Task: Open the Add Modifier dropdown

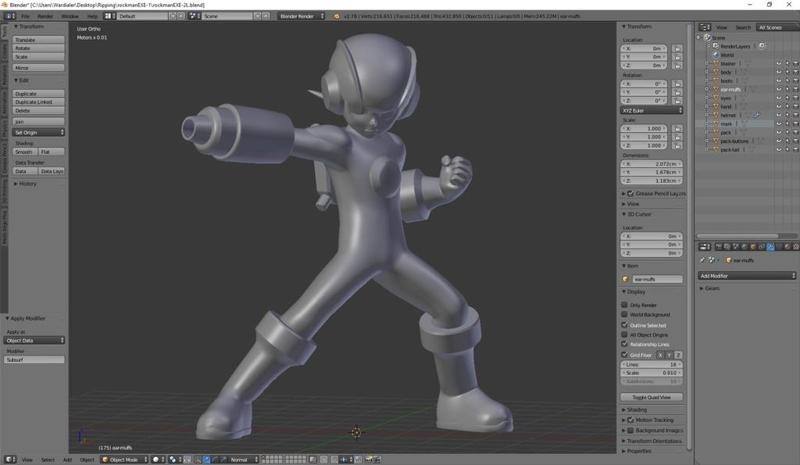Action: click(x=747, y=276)
